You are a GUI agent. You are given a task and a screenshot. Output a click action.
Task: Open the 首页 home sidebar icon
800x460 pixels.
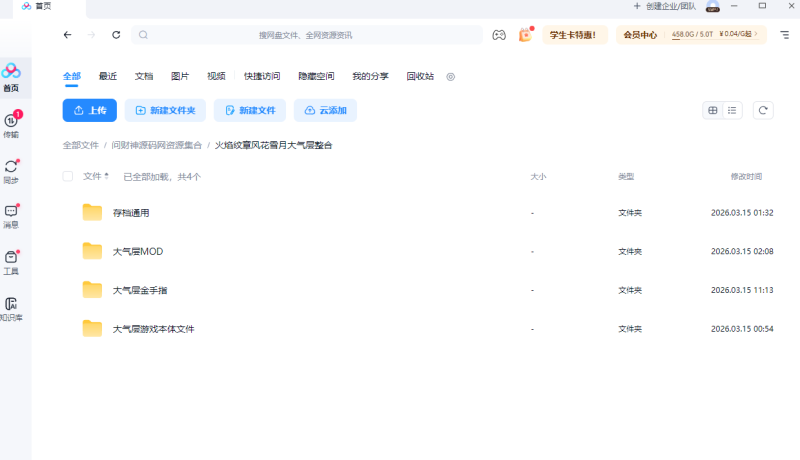point(11,77)
